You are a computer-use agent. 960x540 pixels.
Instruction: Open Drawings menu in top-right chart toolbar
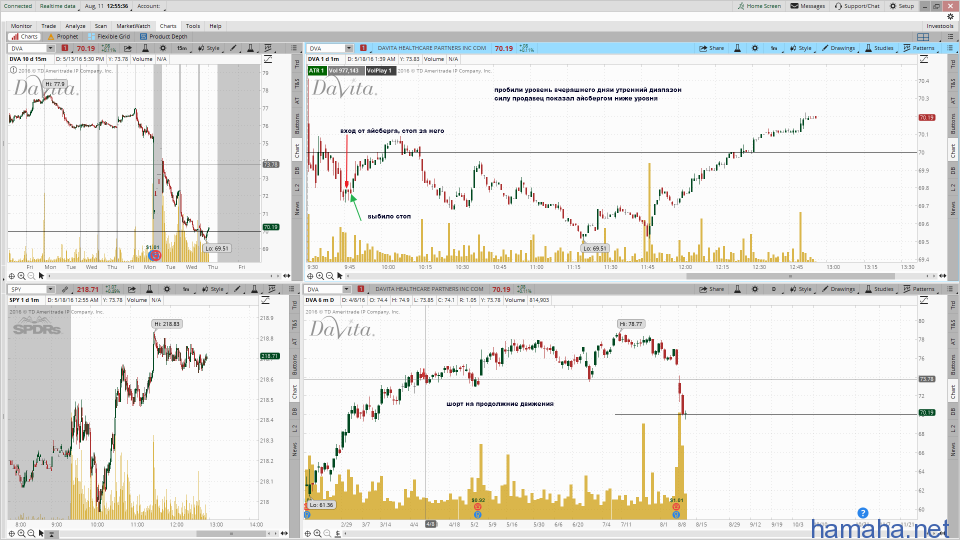838,48
